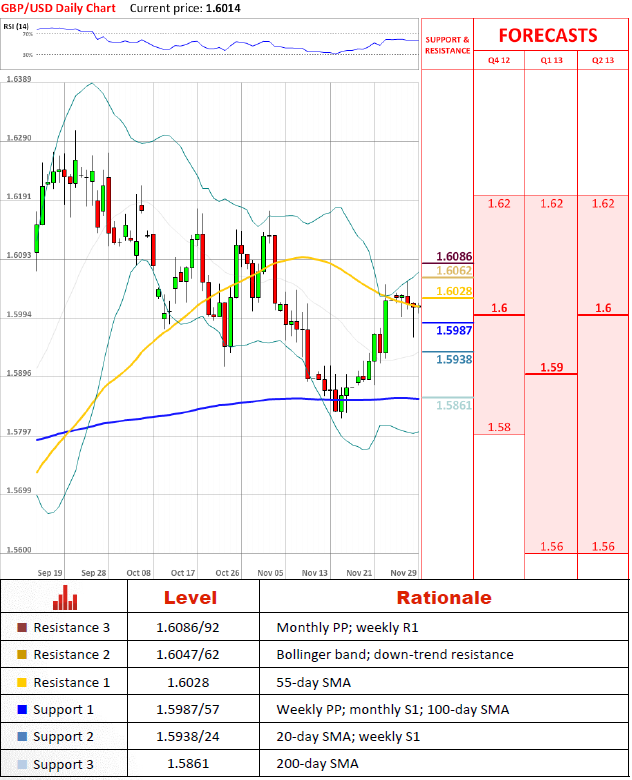Select the Q2 13 forecast column header
The height and width of the screenshot is (780, 632).
pos(603,60)
